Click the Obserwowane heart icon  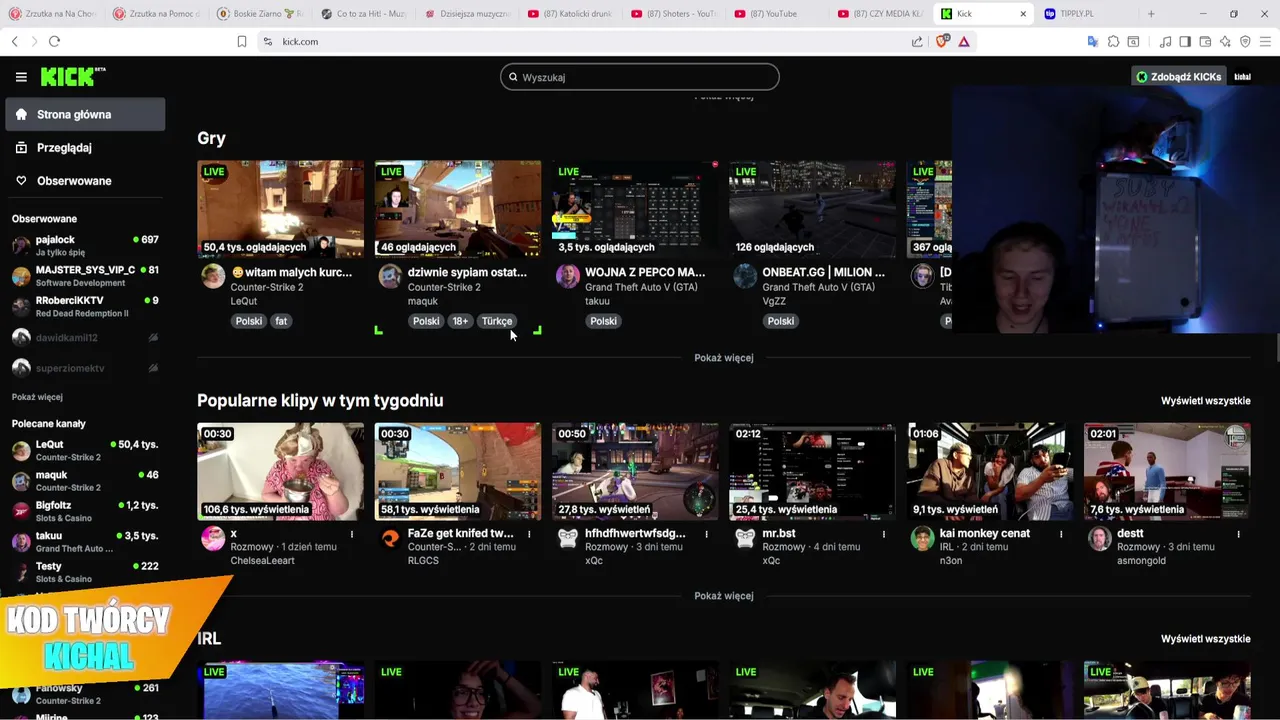(21, 181)
